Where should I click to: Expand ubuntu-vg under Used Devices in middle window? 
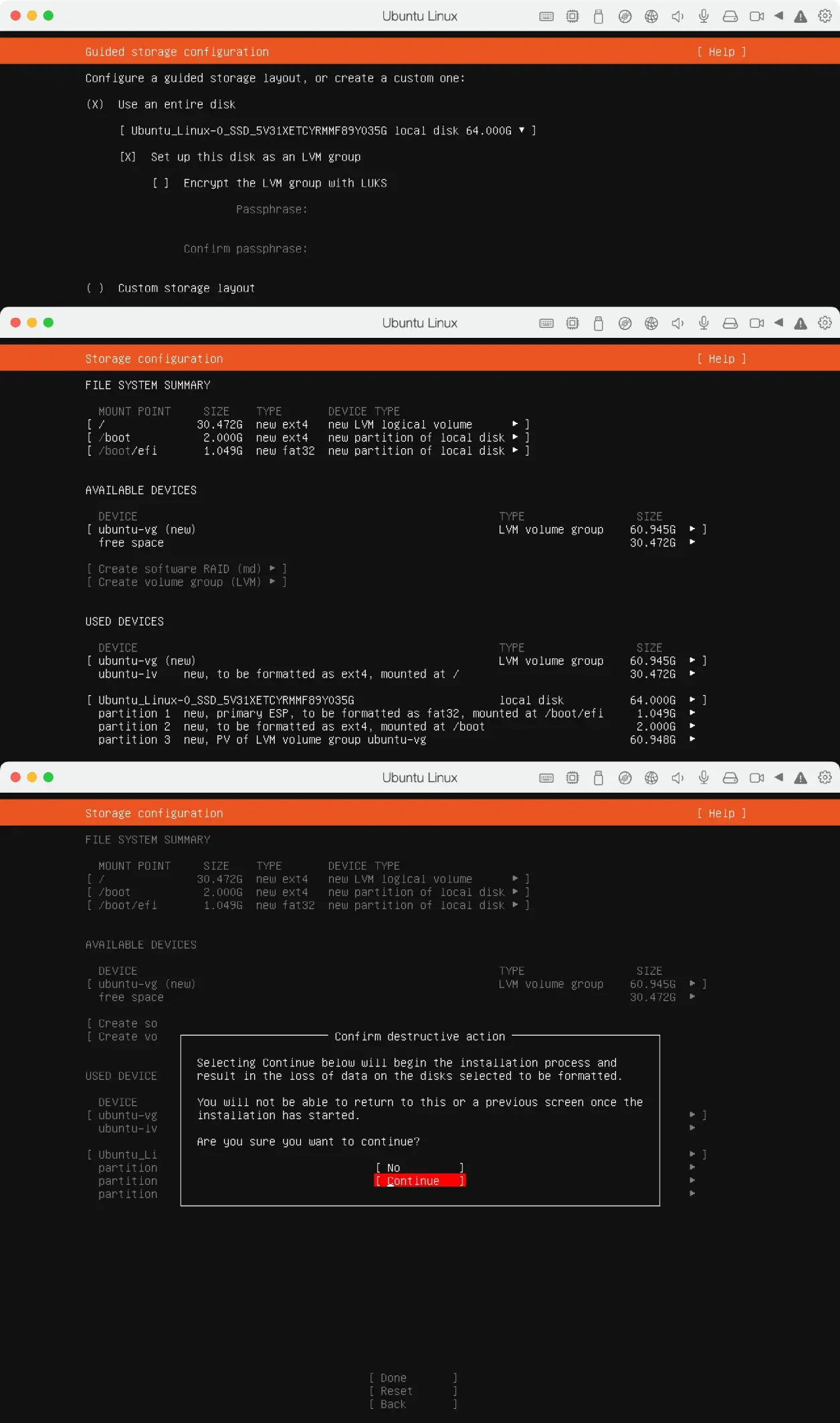pyautogui.click(x=397, y=660)
